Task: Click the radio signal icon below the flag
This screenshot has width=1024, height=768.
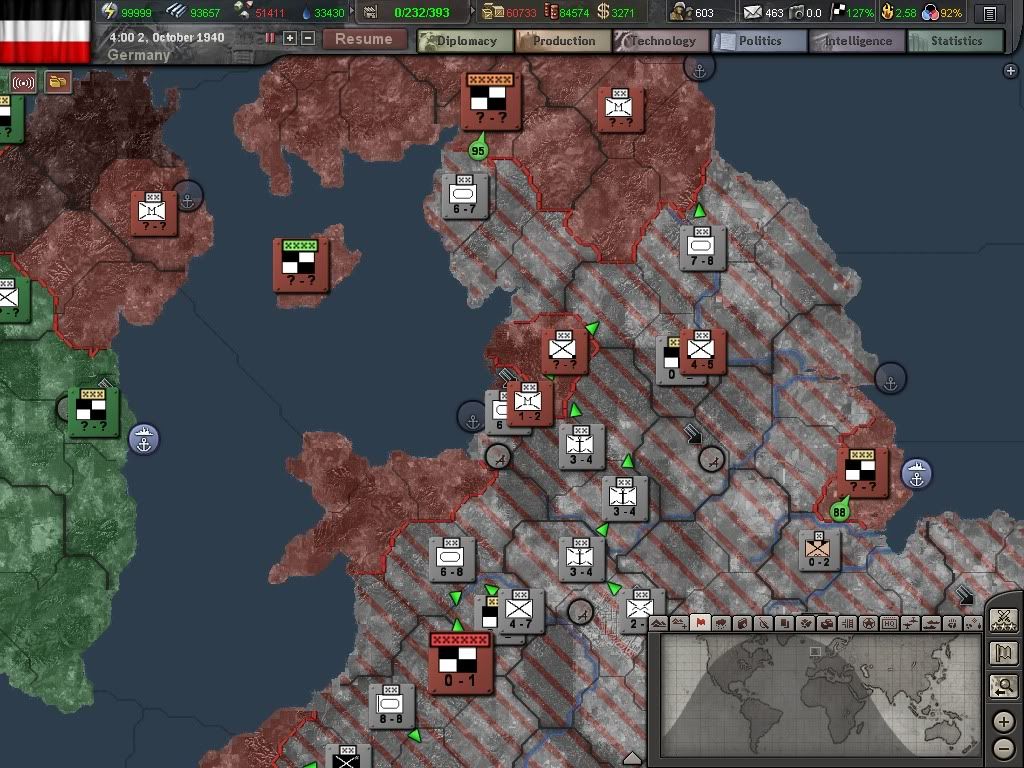Action: [x=24, y=83]
